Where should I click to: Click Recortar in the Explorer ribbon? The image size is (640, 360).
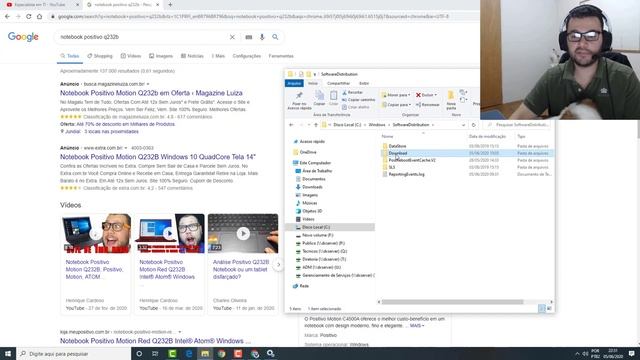[x=352, y=93]
